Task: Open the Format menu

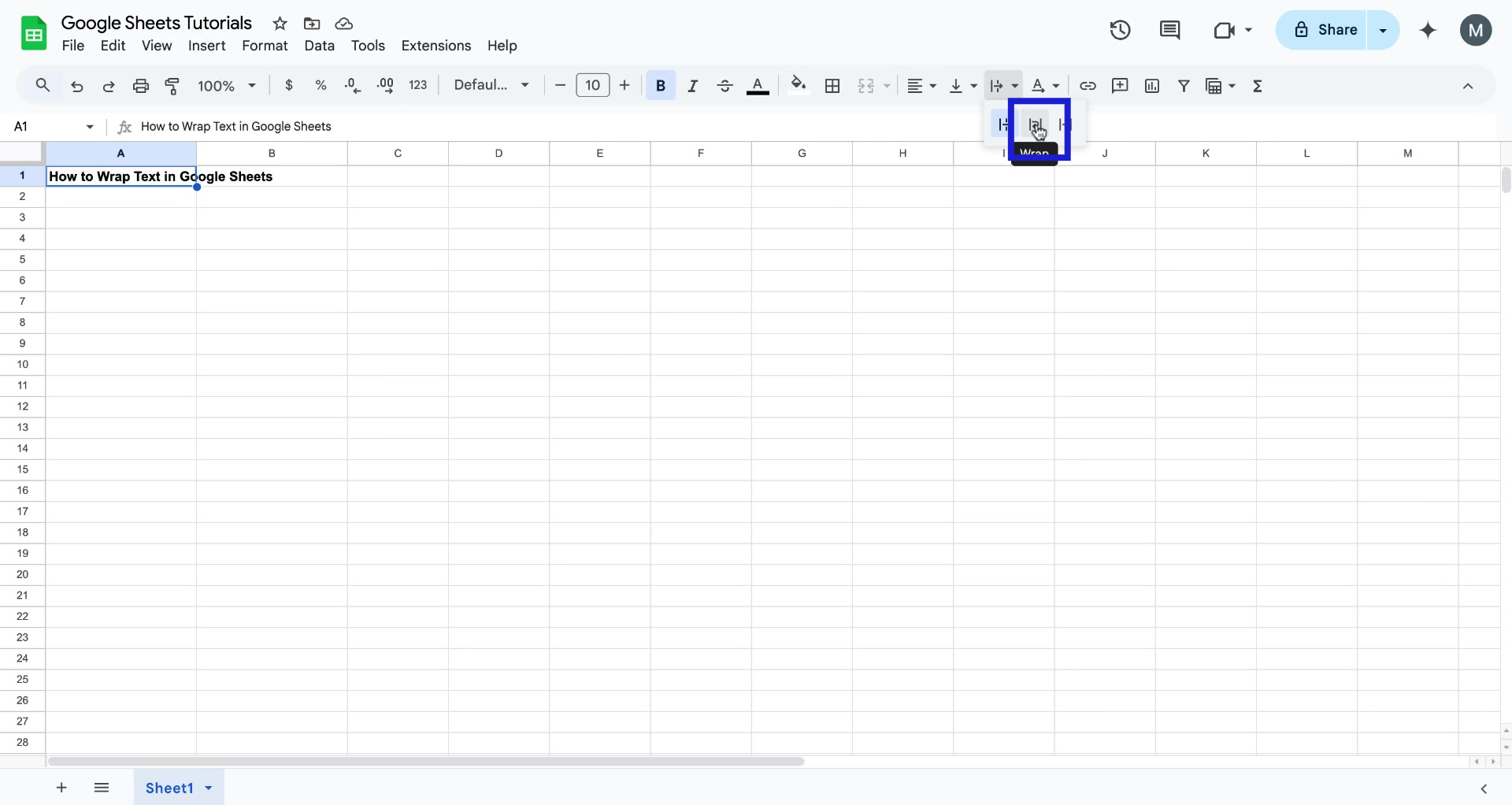Action: coord(265,46)
